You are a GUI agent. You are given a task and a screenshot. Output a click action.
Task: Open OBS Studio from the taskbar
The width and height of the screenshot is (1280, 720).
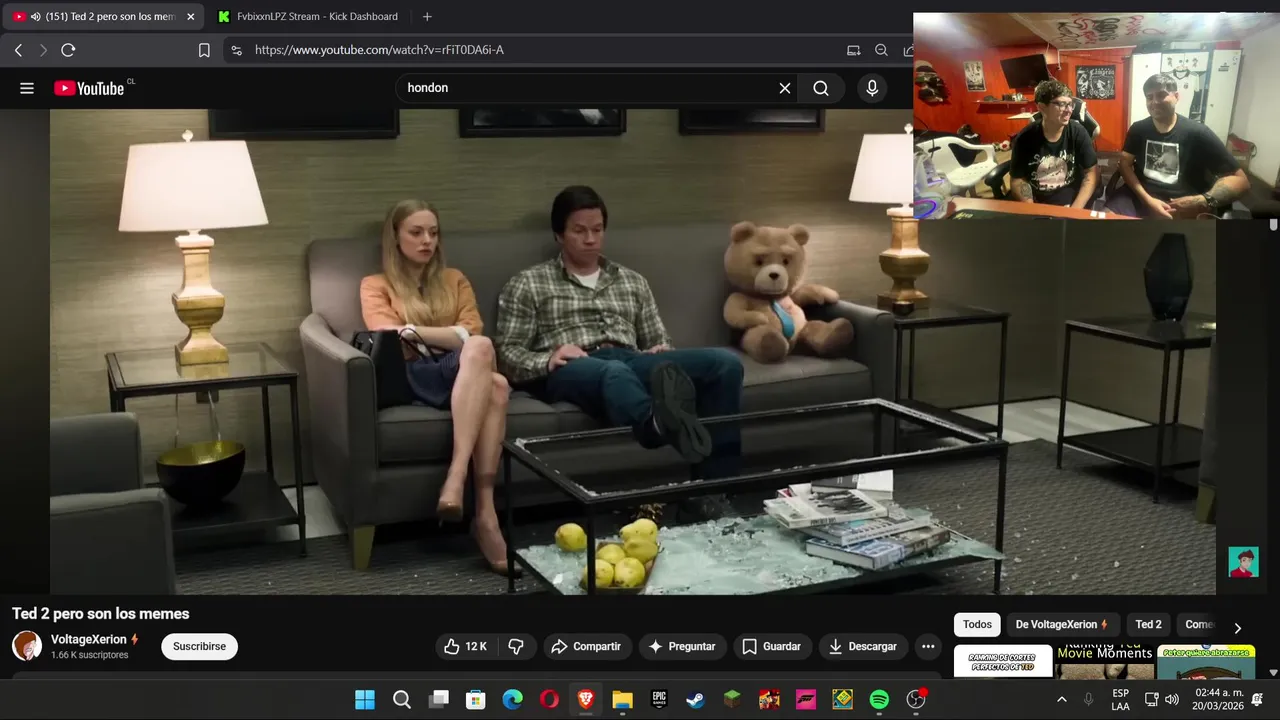click(x=916, y=700)
